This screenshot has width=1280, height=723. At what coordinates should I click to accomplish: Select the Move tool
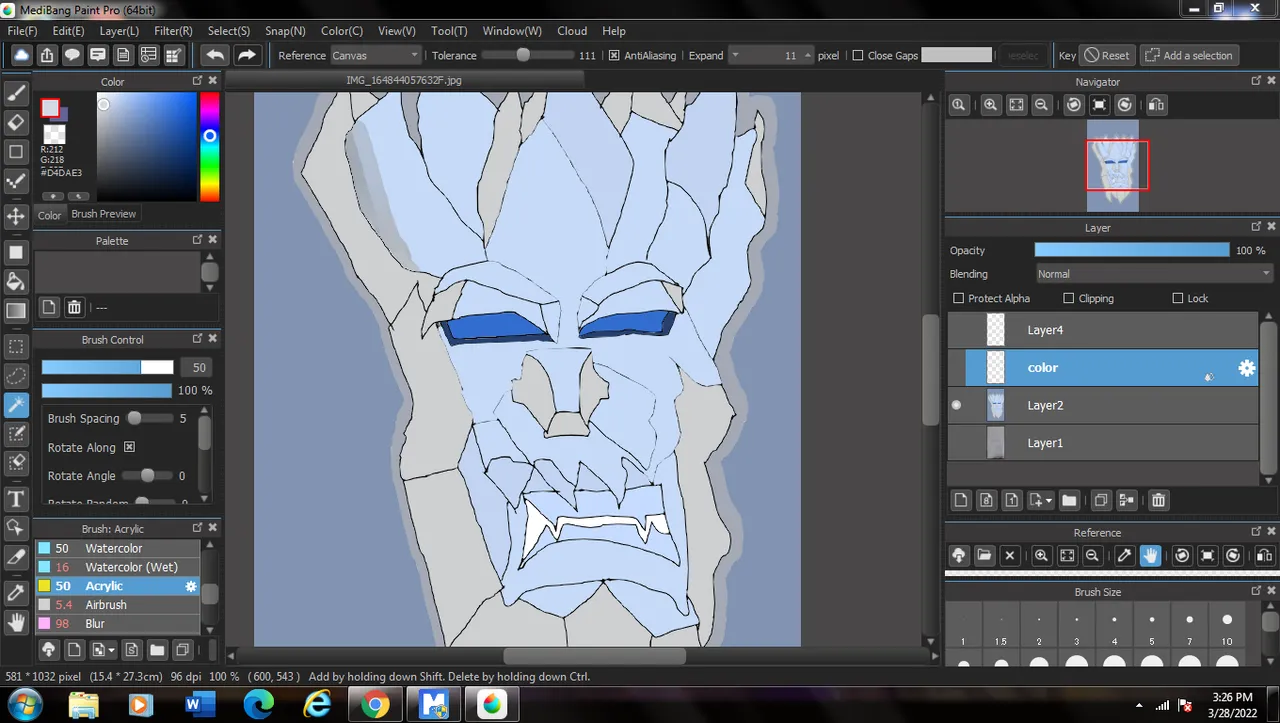pyautogui.click(x=16, y=216)
